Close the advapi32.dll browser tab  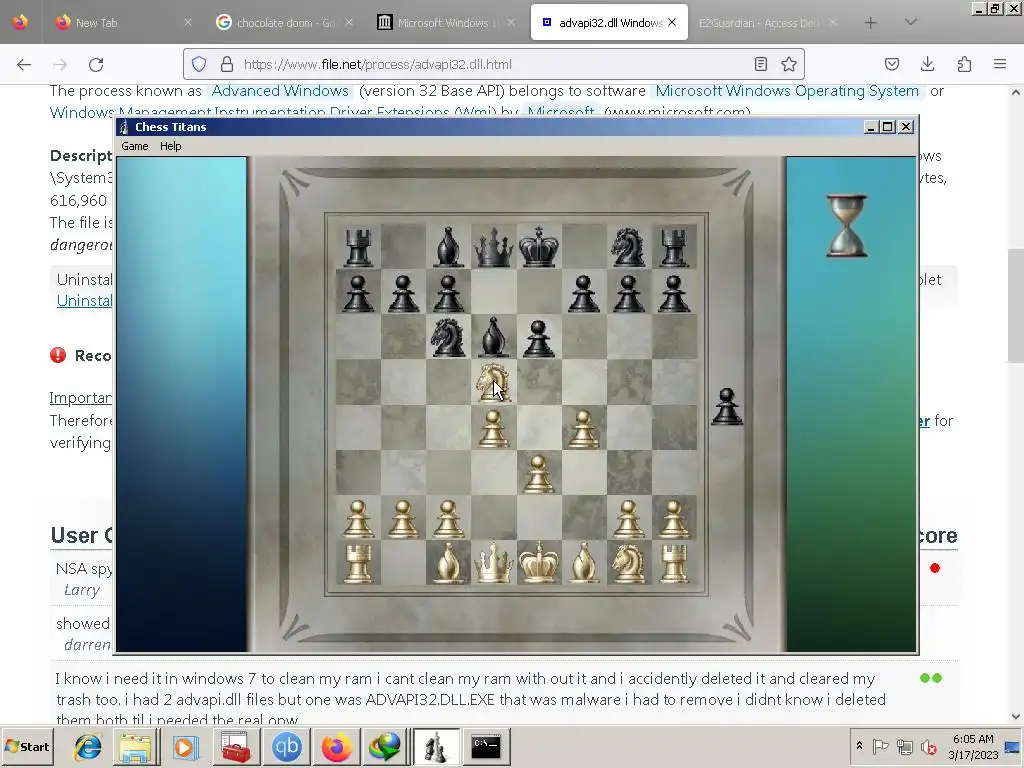(672, 22)
